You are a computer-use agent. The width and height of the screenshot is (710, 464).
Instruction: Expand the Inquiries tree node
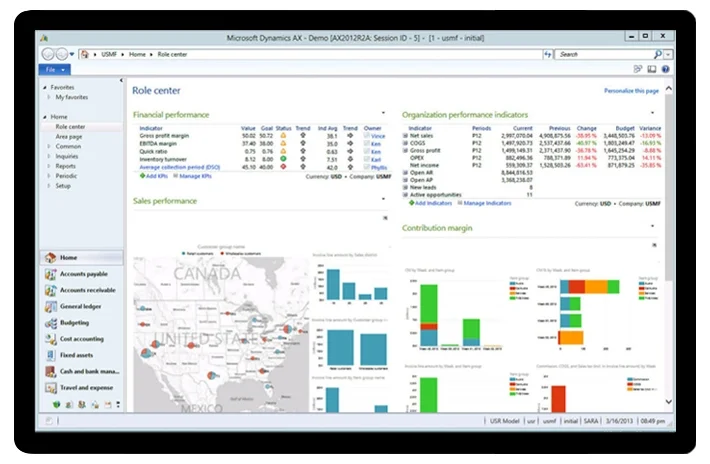(48, 156)
